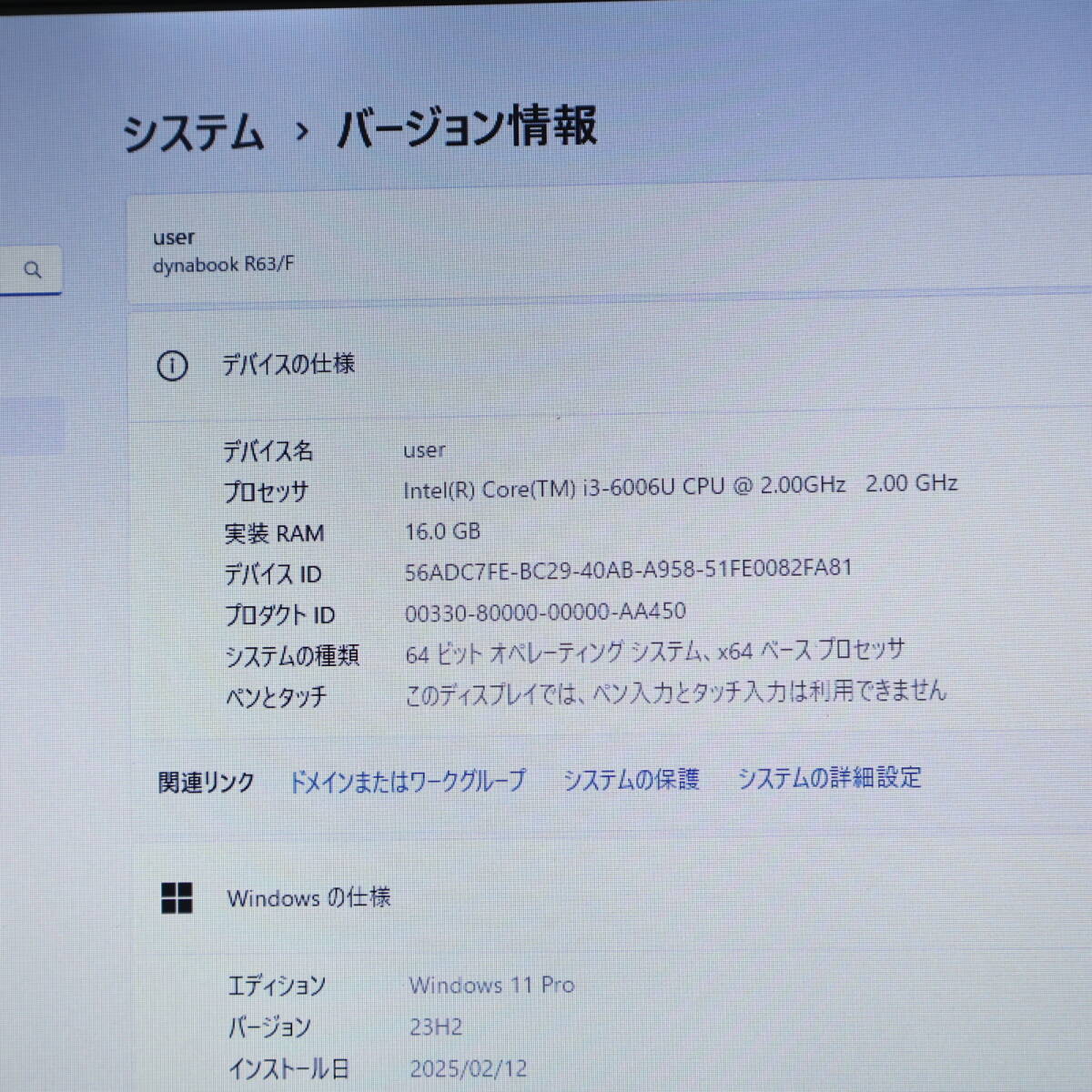Open システムの詳細設定 link
Screen dimensions: 1092x1092
coord(829,777)
